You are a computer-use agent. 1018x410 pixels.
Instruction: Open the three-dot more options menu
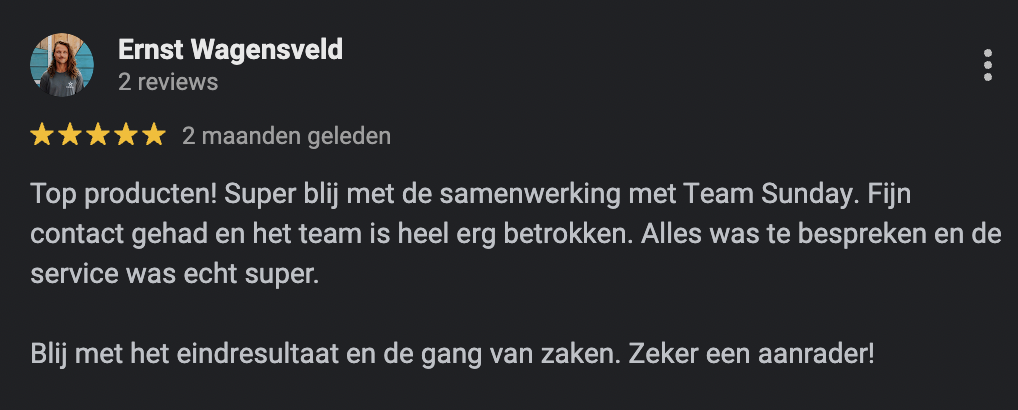(988, 65)
